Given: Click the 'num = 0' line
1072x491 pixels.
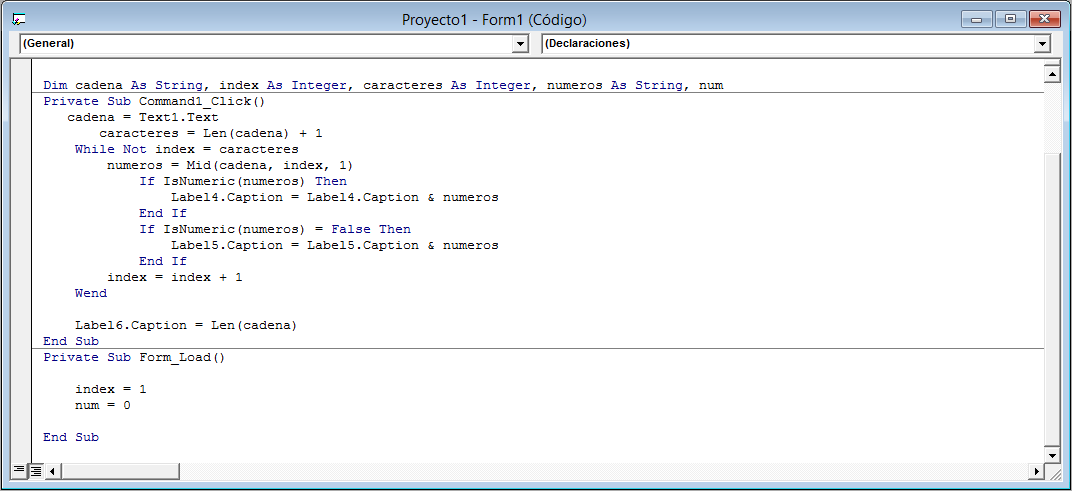Looking at the screenshot, I should (x=103, y=406).
